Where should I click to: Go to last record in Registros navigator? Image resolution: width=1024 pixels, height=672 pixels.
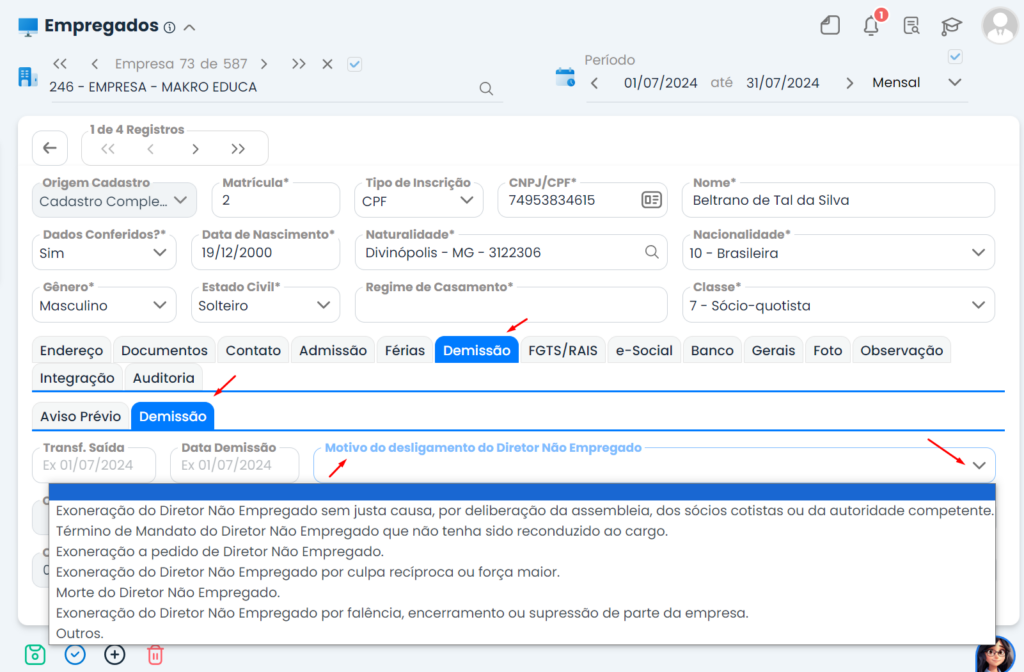tap(238, 149)
